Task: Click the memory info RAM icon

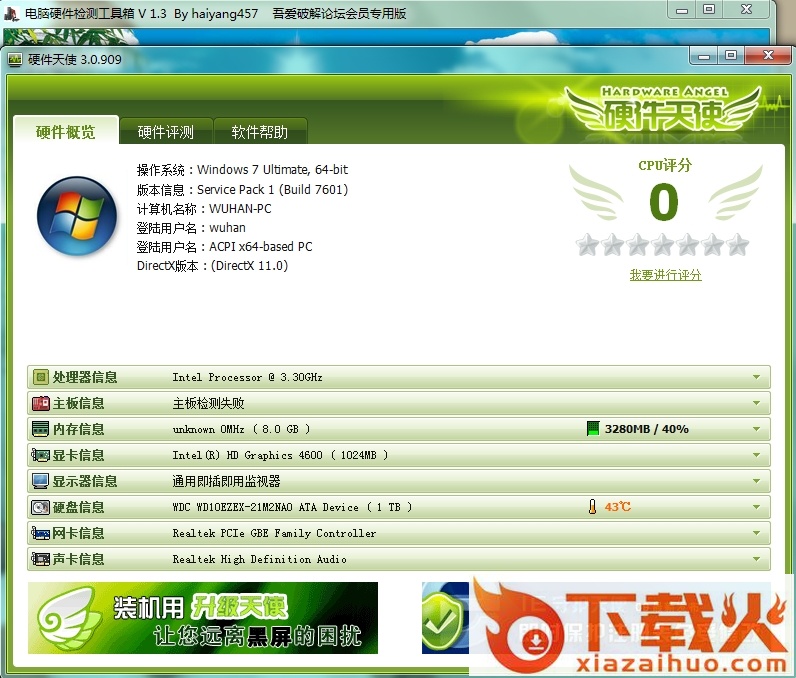Action: (x=41, y=429)
